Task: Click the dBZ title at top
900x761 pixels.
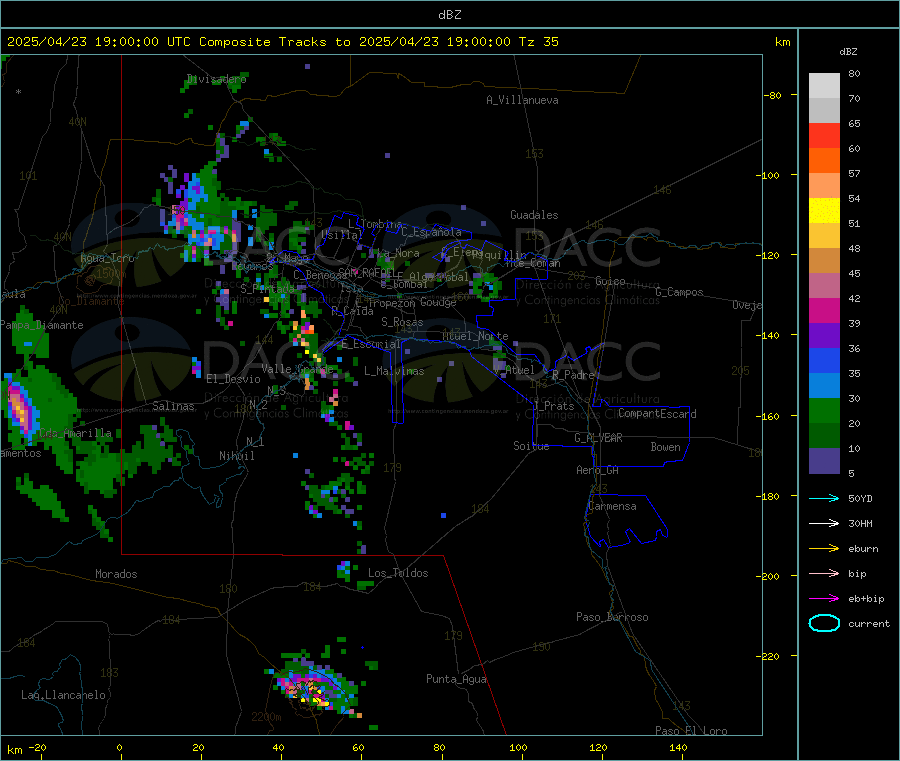Action: click(449, 15)
